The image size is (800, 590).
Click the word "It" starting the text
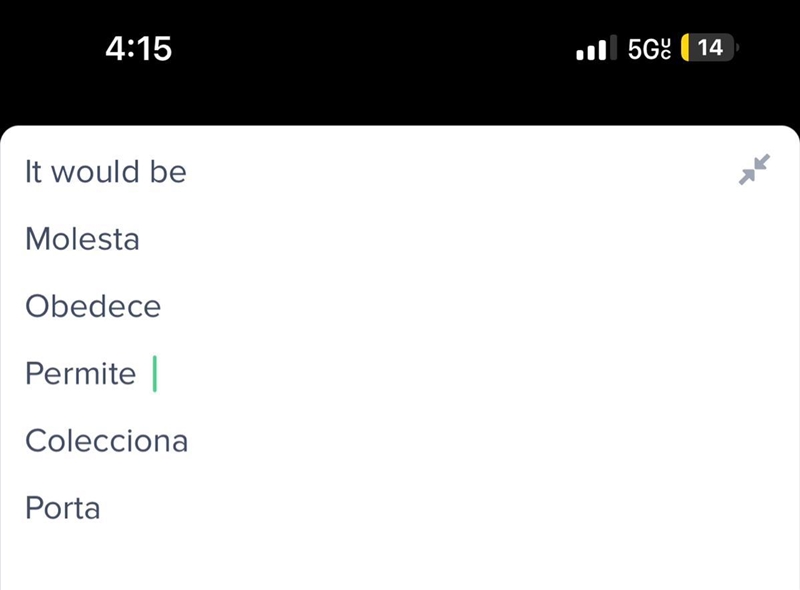click(x=33, y=171)
